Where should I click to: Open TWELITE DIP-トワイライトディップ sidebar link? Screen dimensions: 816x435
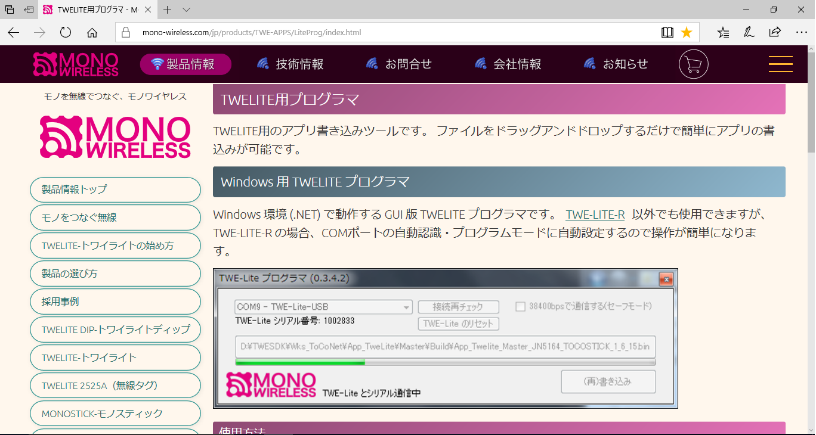click(x=116, y=329)
